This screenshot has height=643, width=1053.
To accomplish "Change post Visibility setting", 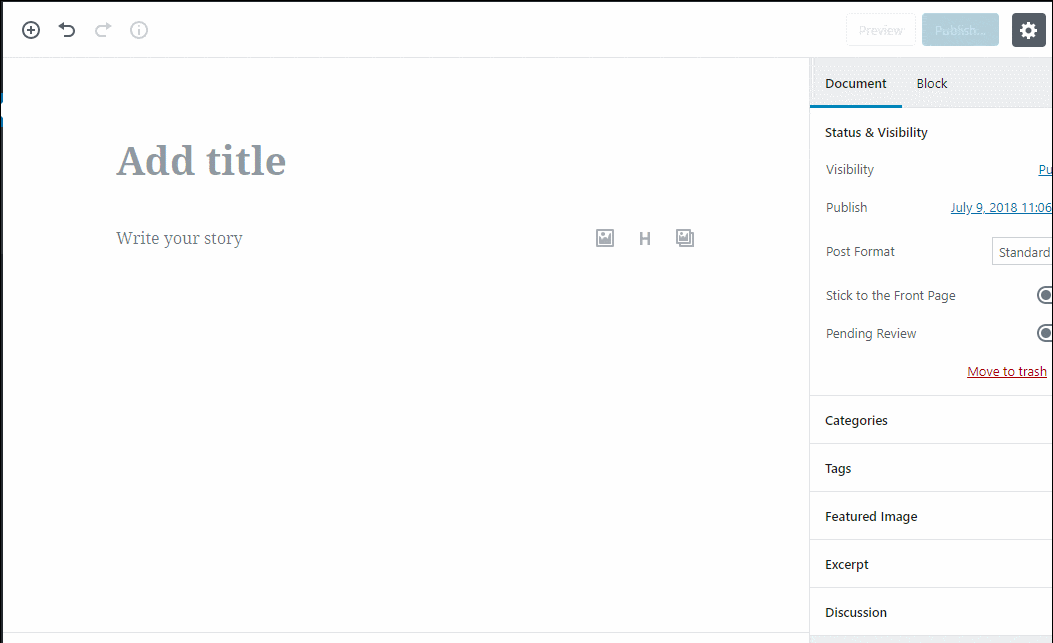I will 1044,169.
